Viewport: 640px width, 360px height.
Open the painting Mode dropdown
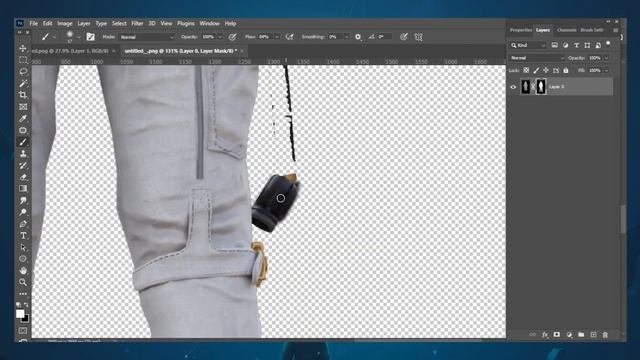click(147, 37)
